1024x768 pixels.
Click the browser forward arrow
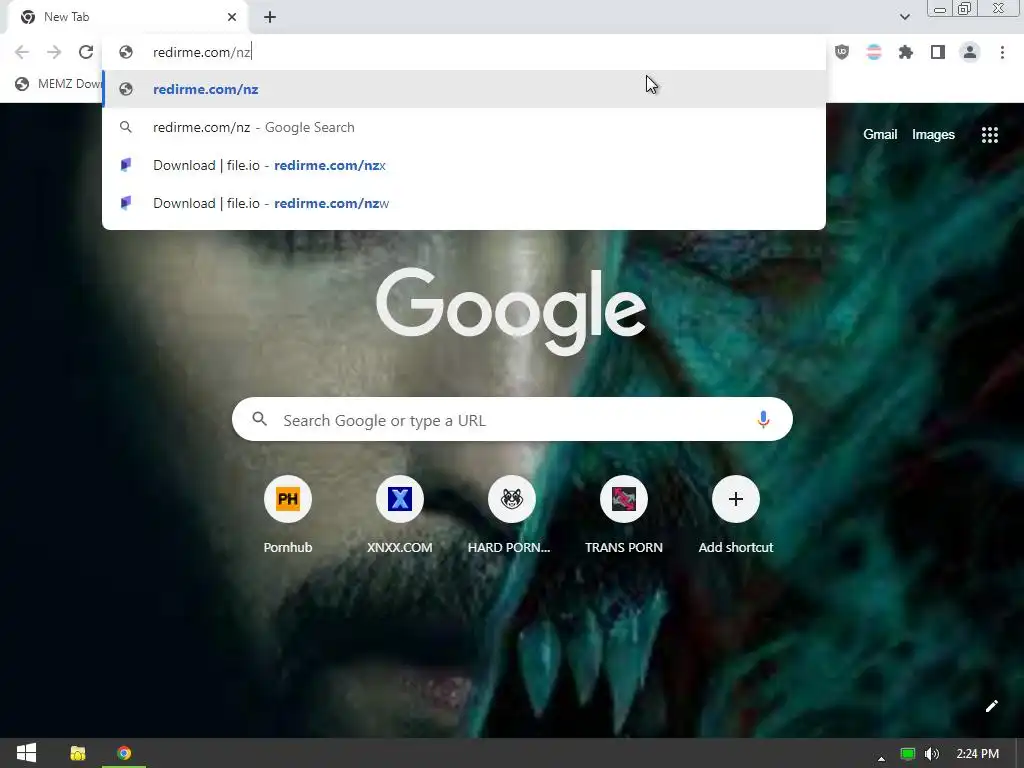coord(54,52)
